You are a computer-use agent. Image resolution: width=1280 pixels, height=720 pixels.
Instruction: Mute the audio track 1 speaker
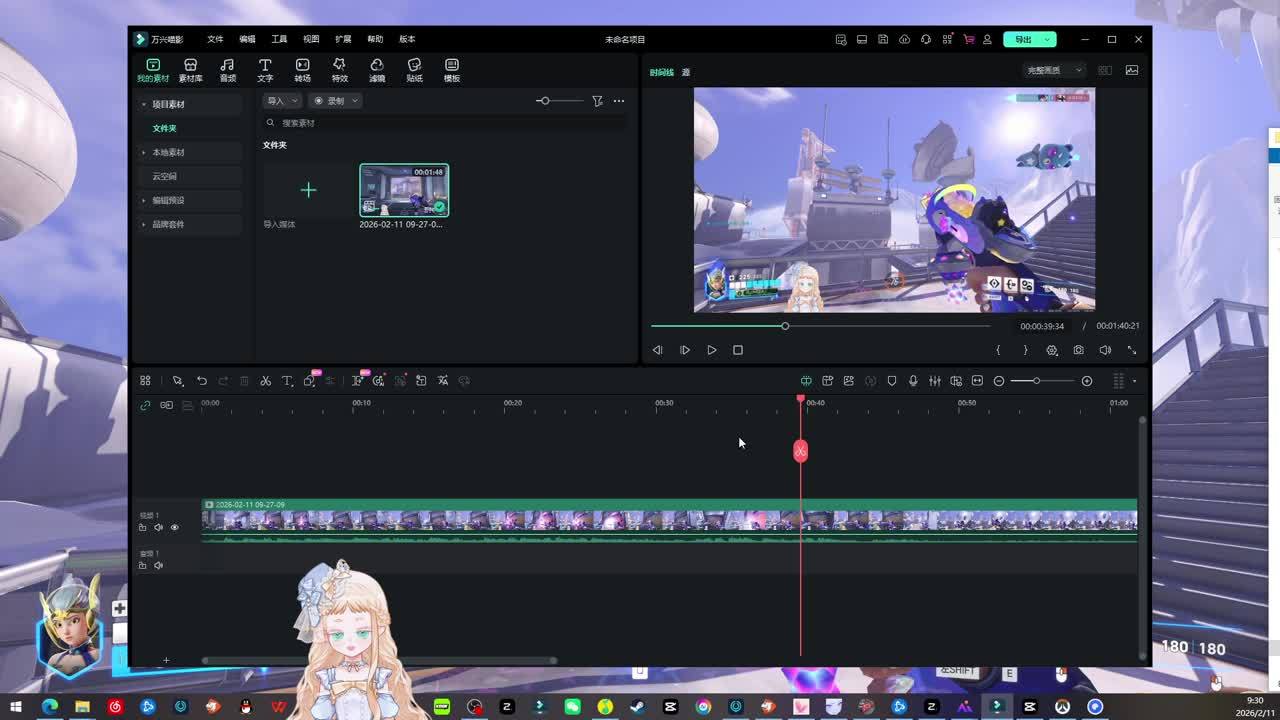pos(158,565)
